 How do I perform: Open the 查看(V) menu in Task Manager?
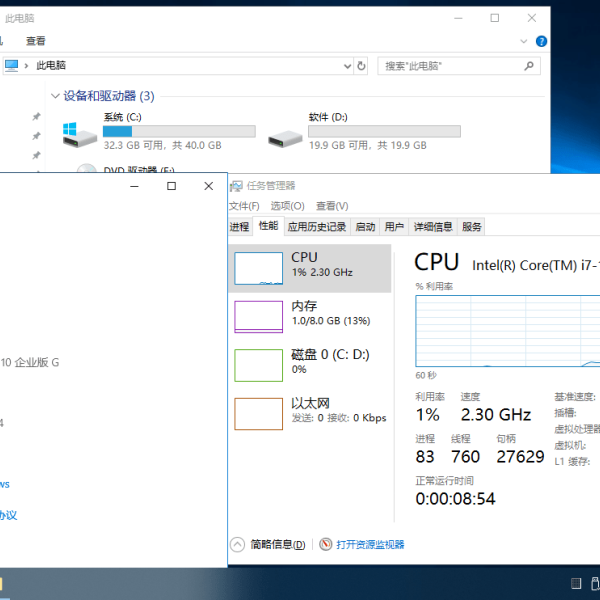[x=332, y=206]
